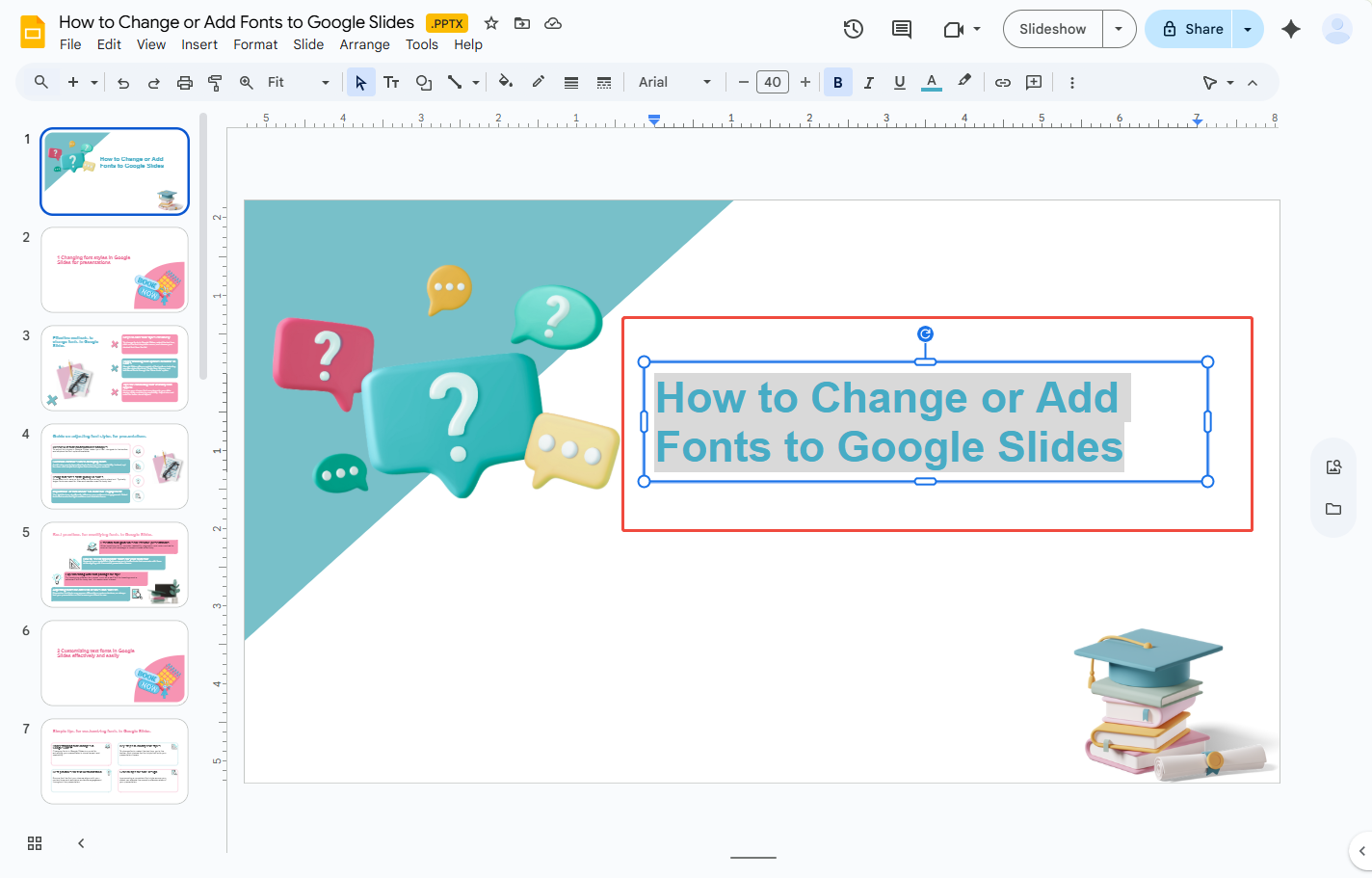Expand the Slideshow dropdown arrow
This screenshot has width=1372, height=878.
[x=1119, y=29]
